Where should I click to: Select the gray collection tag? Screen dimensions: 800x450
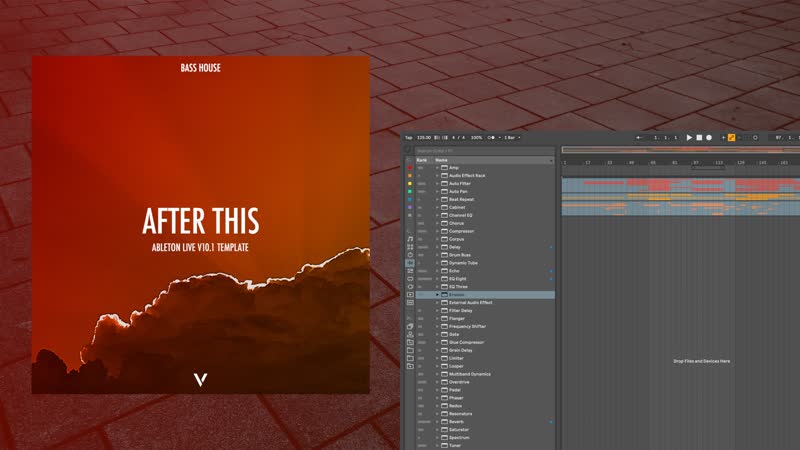(410, 215)
